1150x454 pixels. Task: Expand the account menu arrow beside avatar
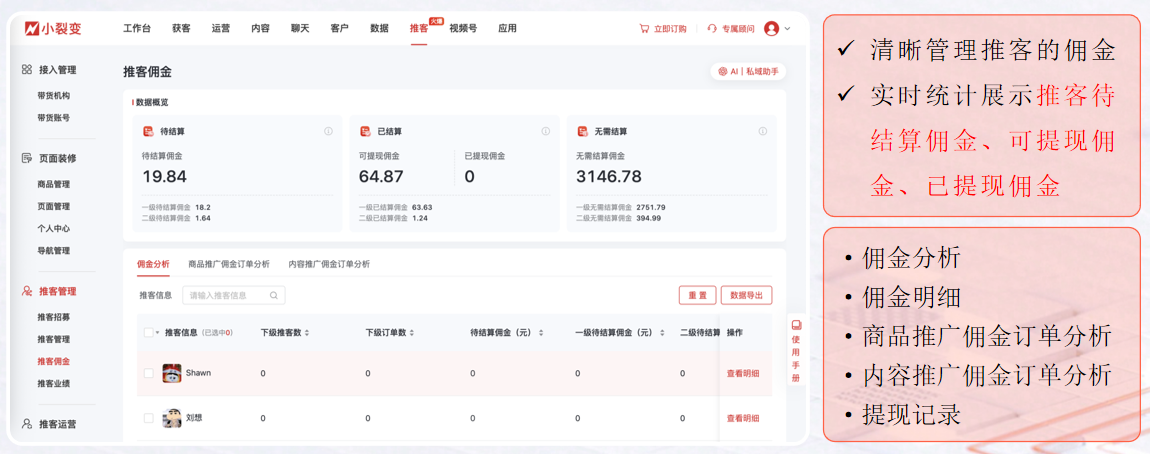tap(788, 29)
